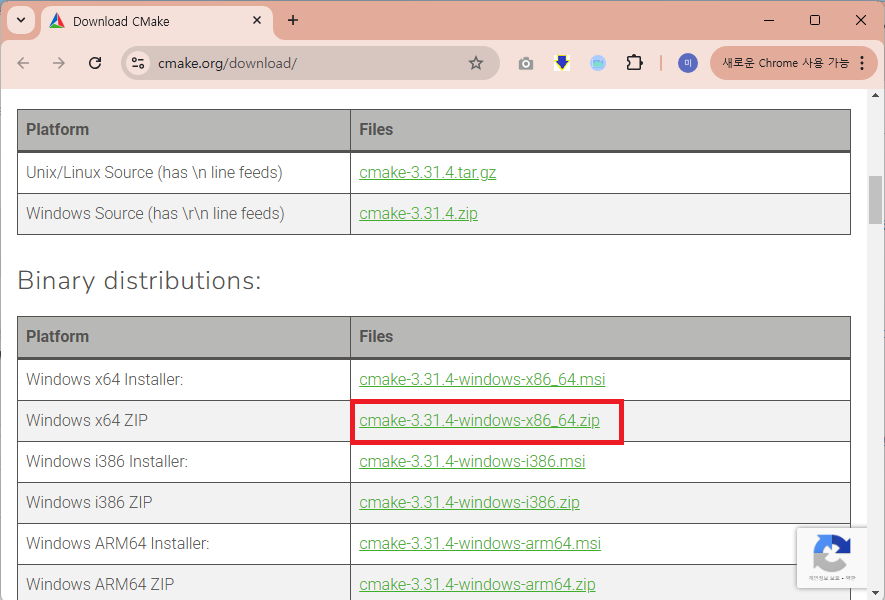Close the Download CMake tab
885x600 pixels.
pos(257,20)
